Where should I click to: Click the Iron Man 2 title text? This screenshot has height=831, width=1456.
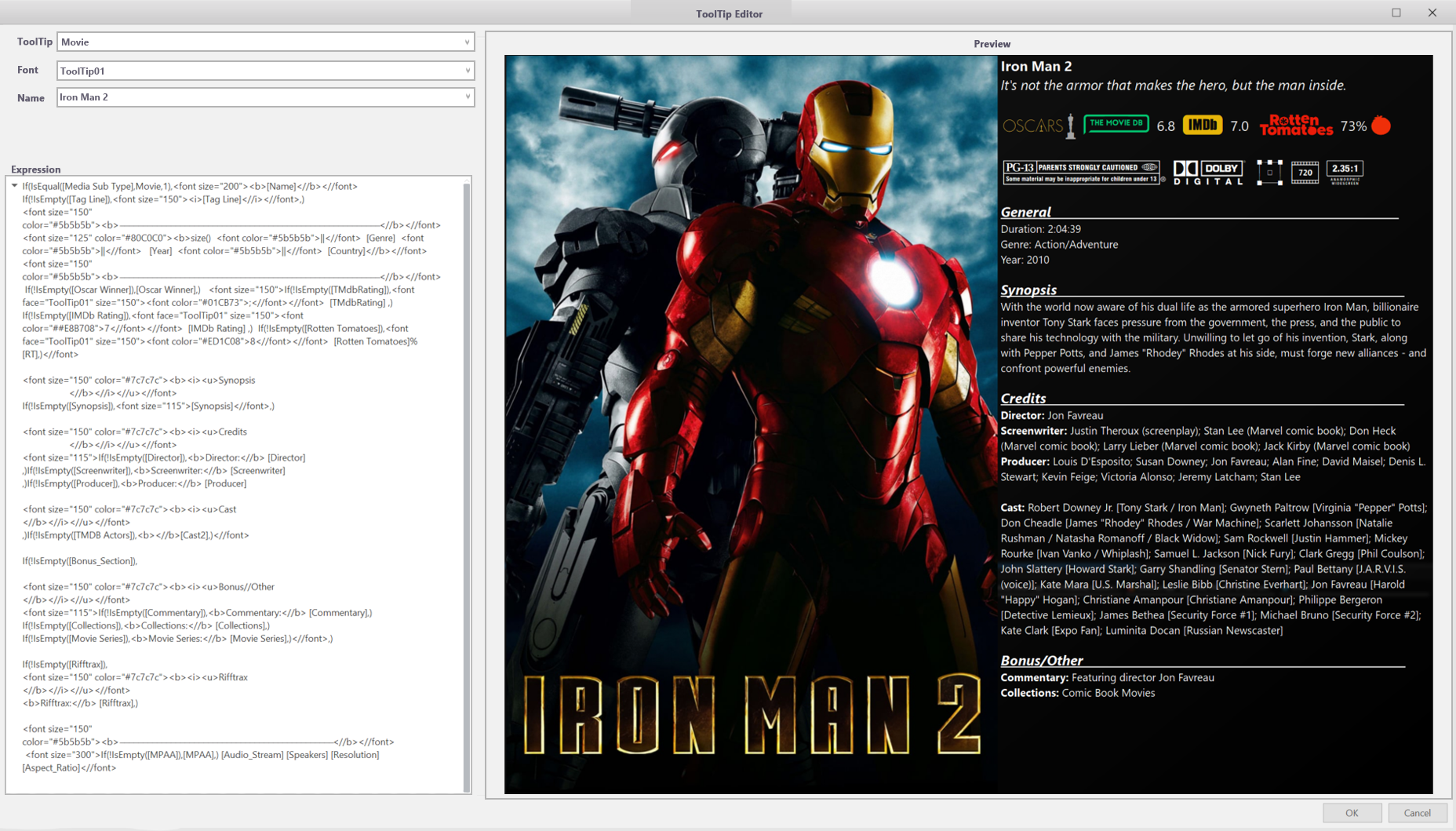[x=1036, y=67]
